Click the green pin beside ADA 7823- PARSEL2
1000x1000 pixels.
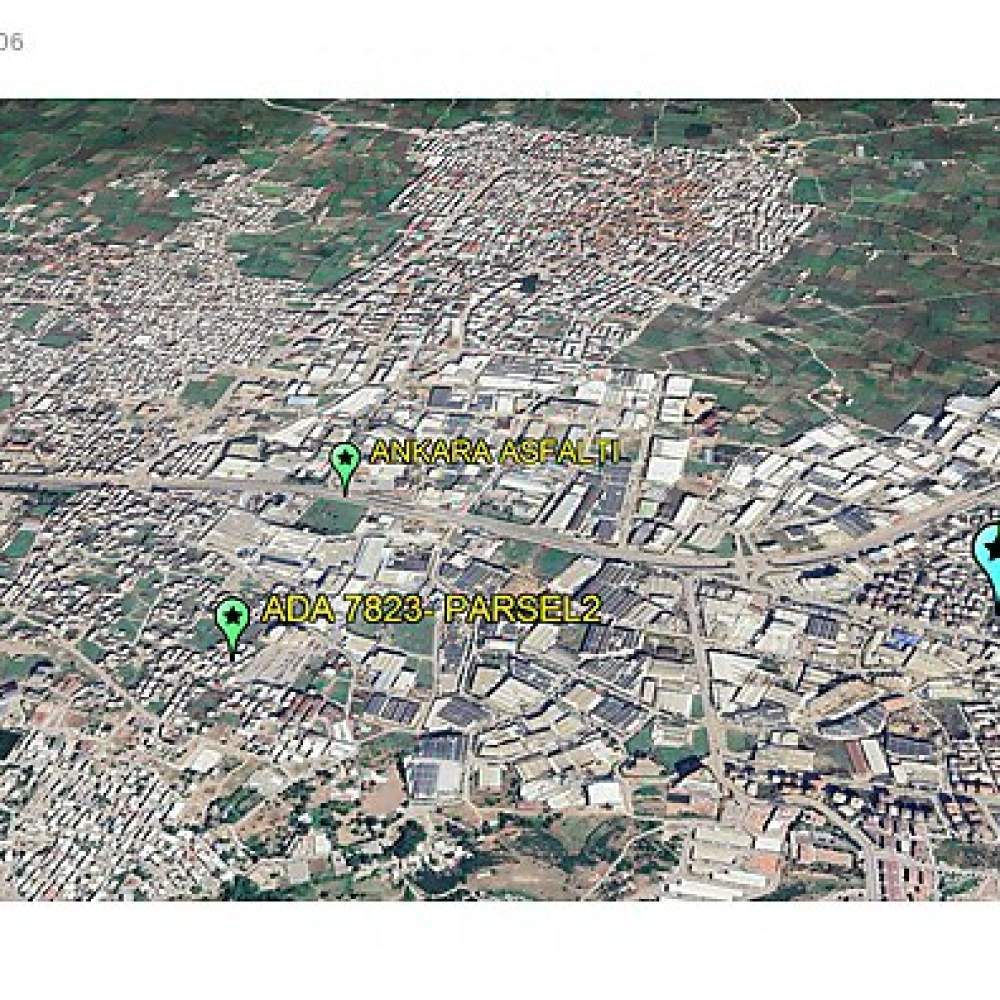coord(232,628)
